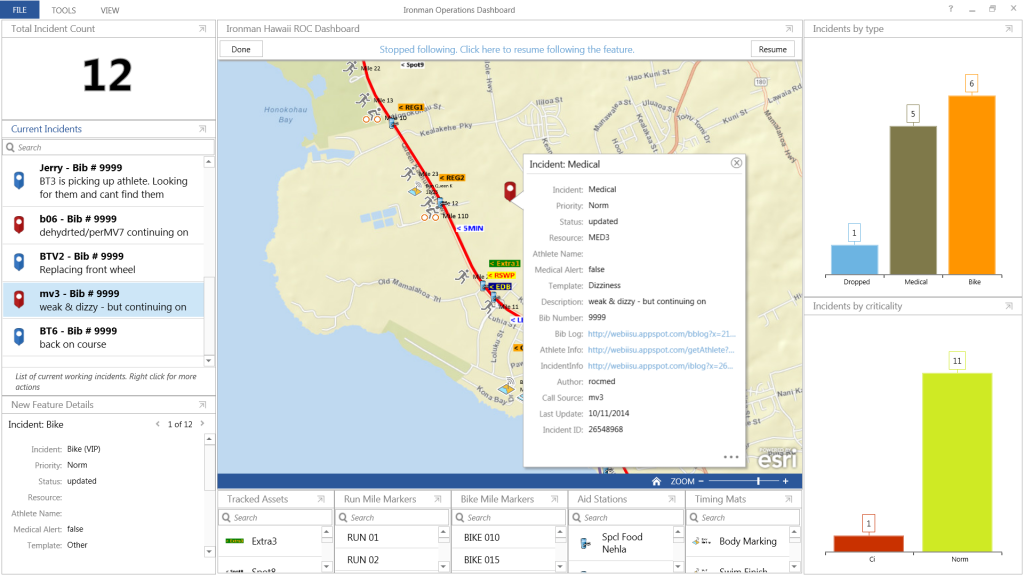The image size is (1024, 576).
Task: Click the red medical incident pin on map
Action: click(510, 191)
